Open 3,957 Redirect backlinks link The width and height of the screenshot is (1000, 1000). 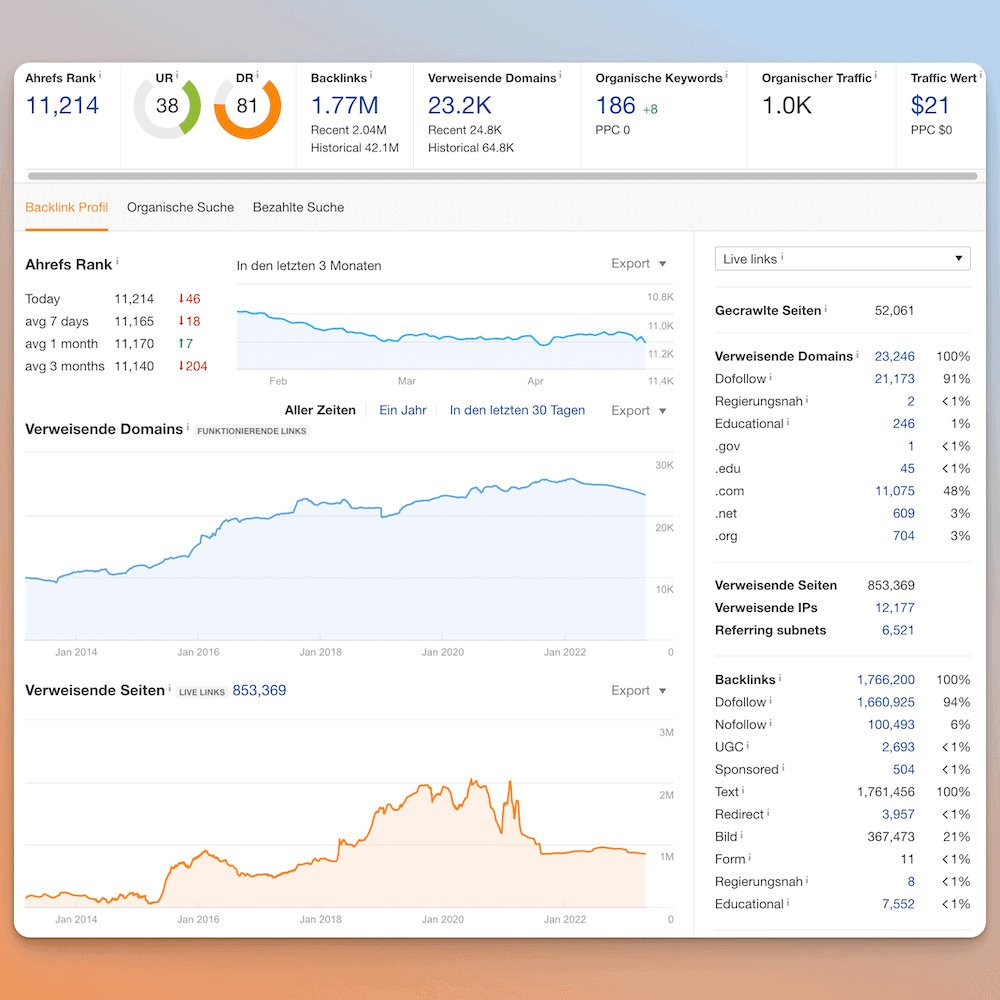(898, 814)
